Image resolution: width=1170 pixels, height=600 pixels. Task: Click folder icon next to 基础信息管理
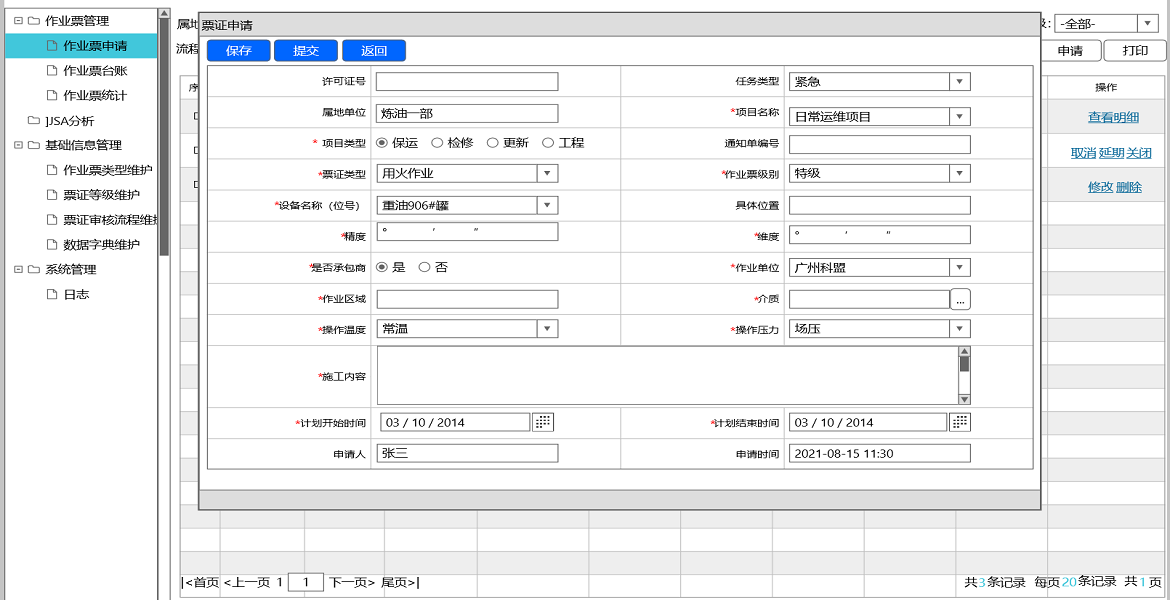click(34, 145)
